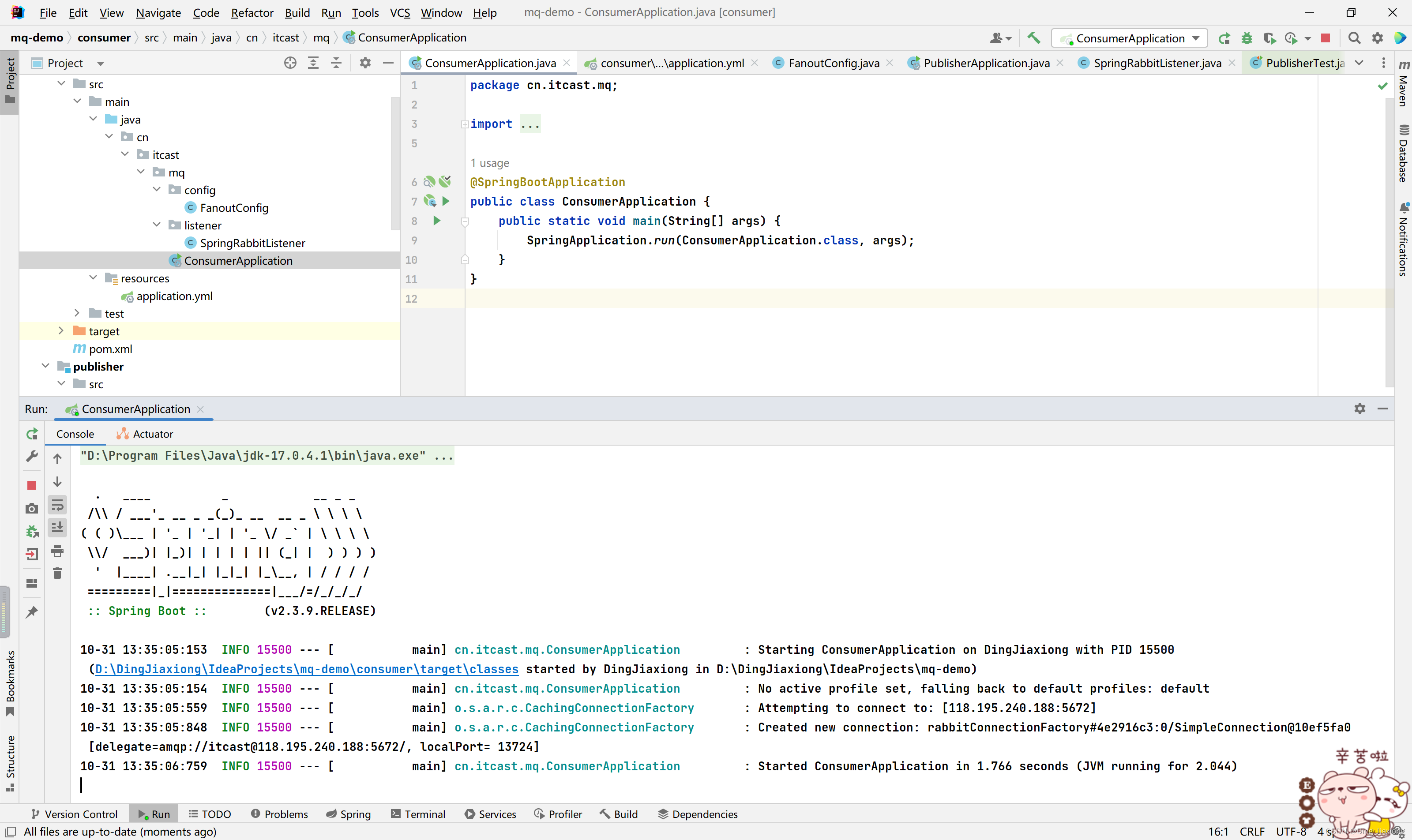Viewport: 1412px width, 840px height.
Task: Toggle scroll to end of console
Action: 57,527
